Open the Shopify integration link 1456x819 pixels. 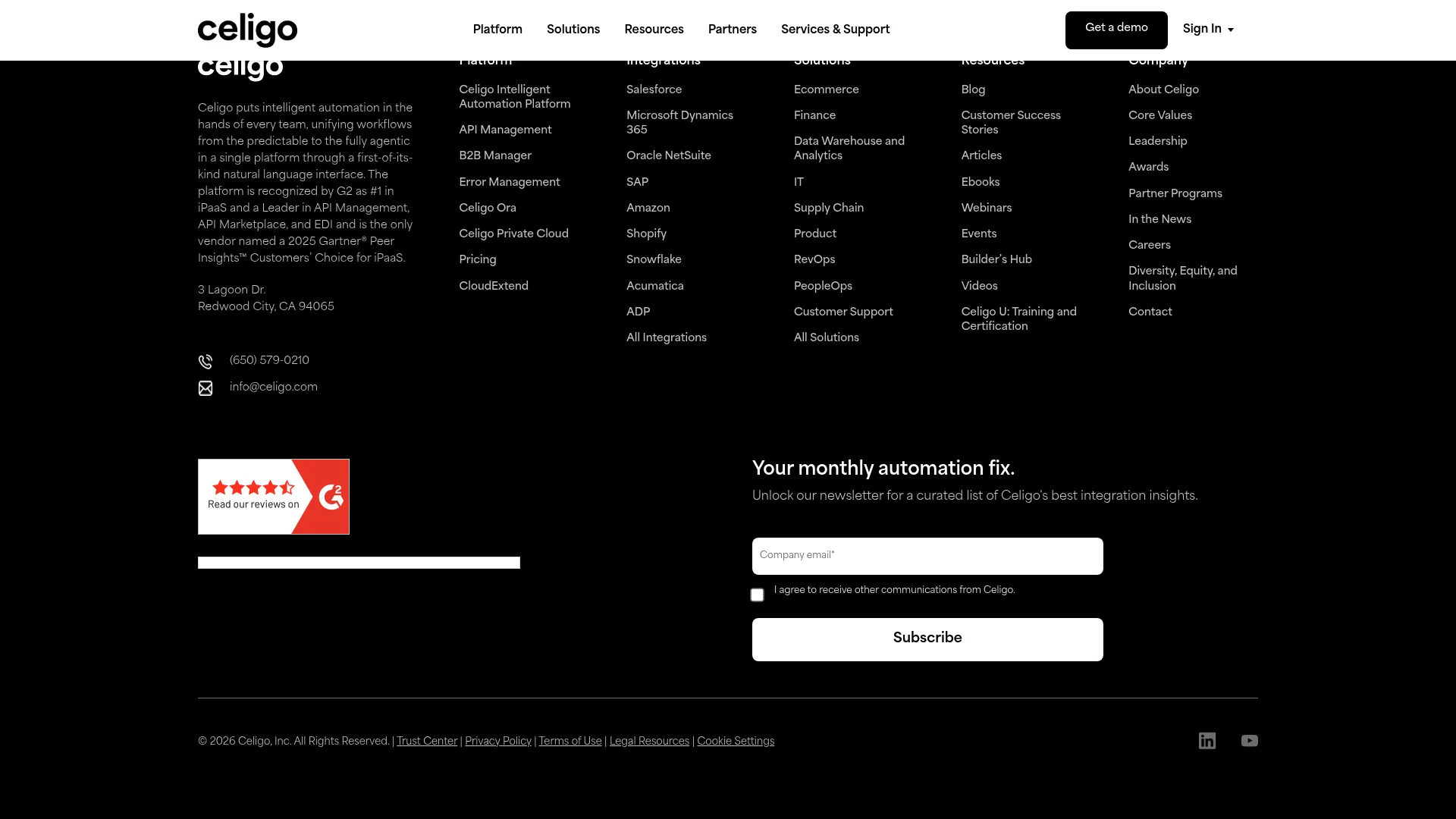pos(646,234)
